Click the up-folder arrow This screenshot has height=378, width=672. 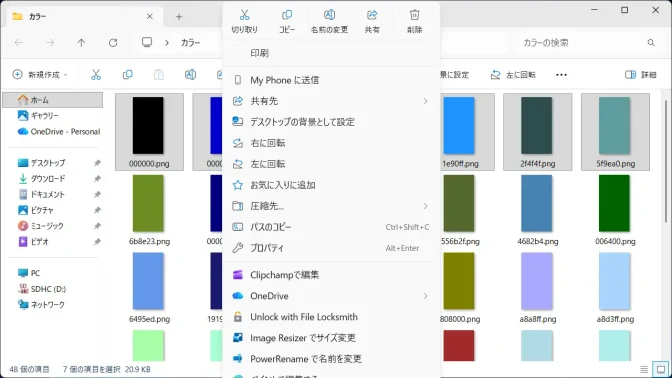tap(81, 42)
